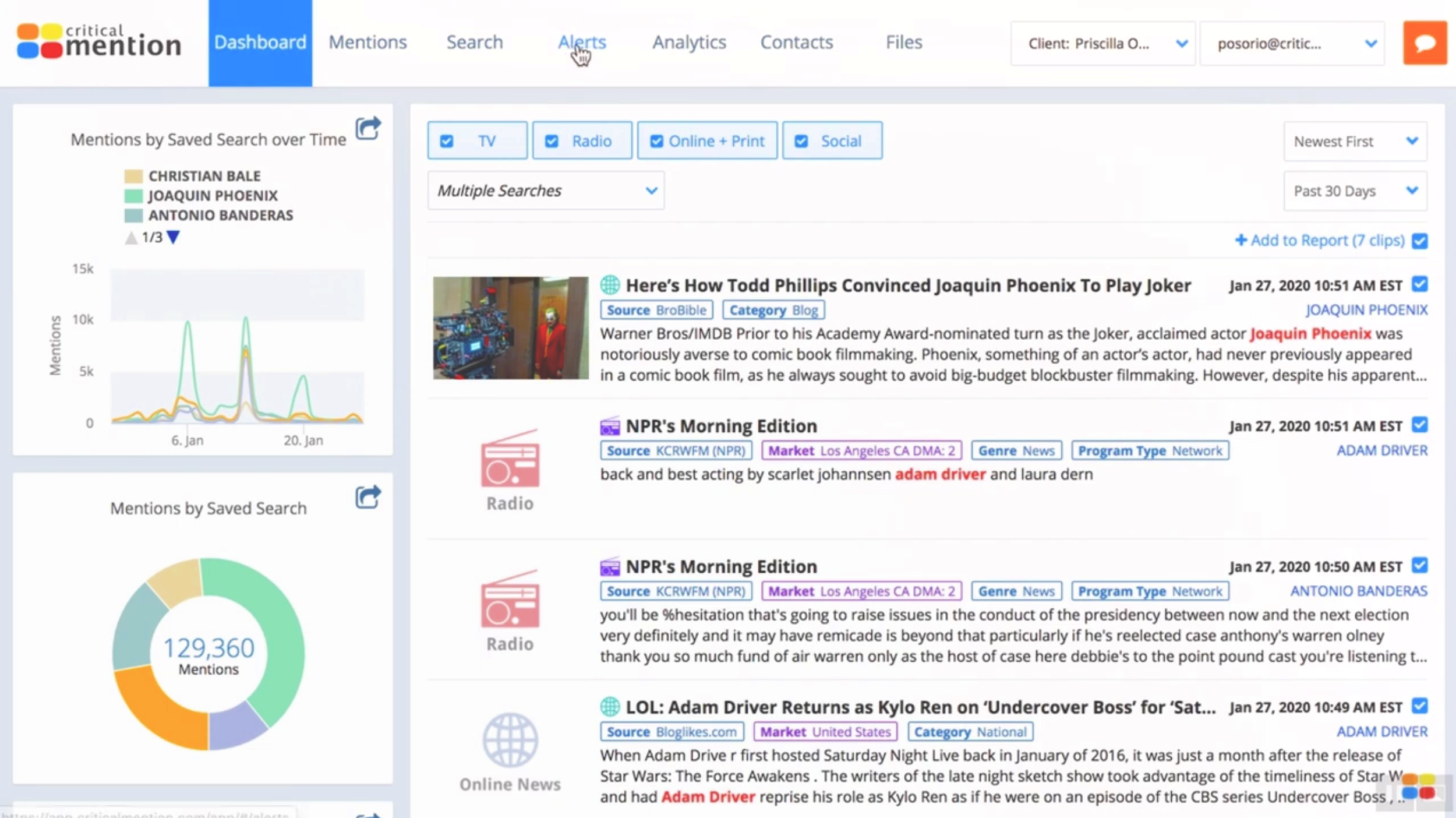Screen dimensions: 1456x818
Task: Open the Multiple Searches dropdown
Action: [x=546, y=191]
